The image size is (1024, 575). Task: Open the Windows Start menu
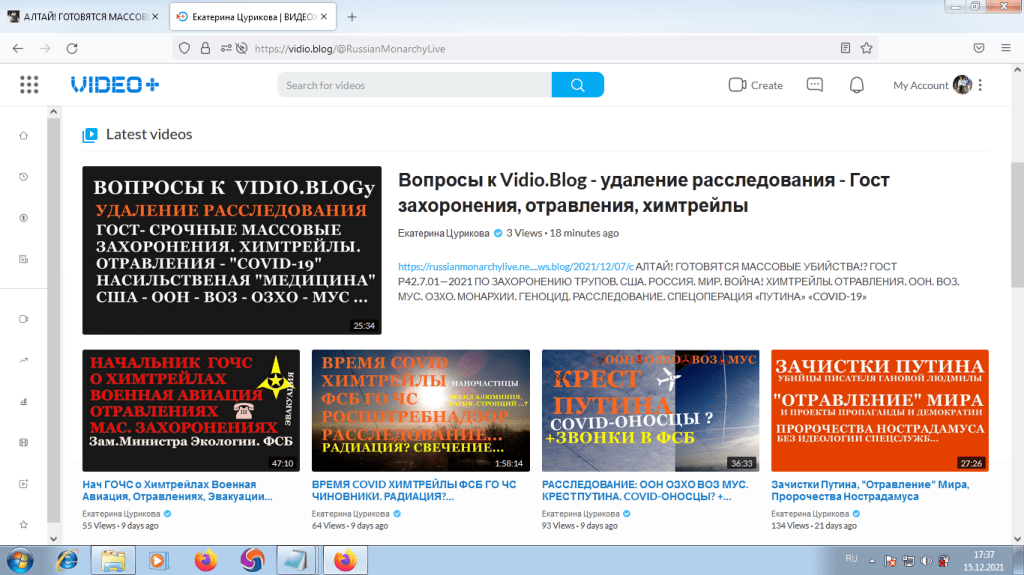(21, 559)
